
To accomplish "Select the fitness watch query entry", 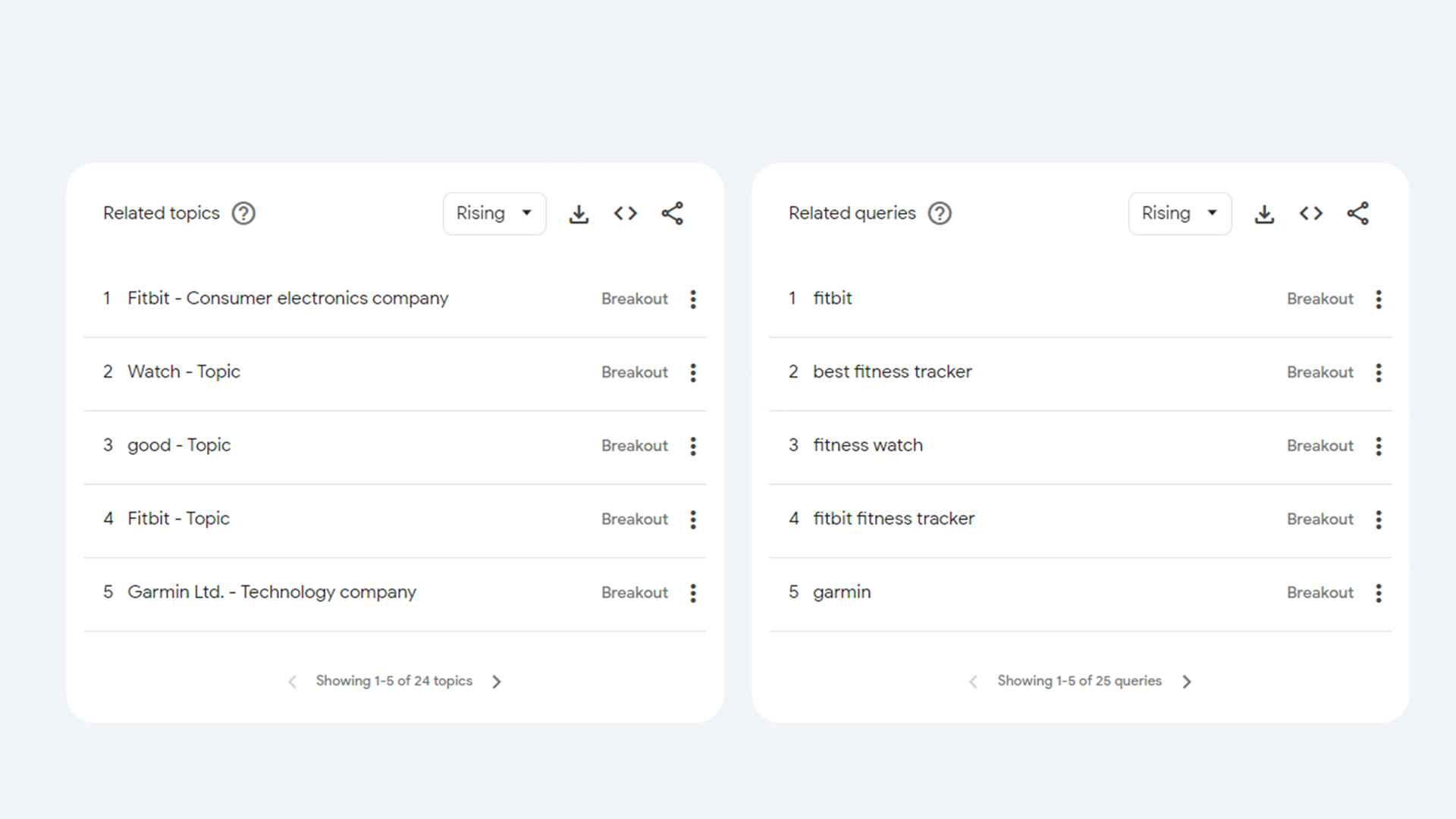I will 868,445.
